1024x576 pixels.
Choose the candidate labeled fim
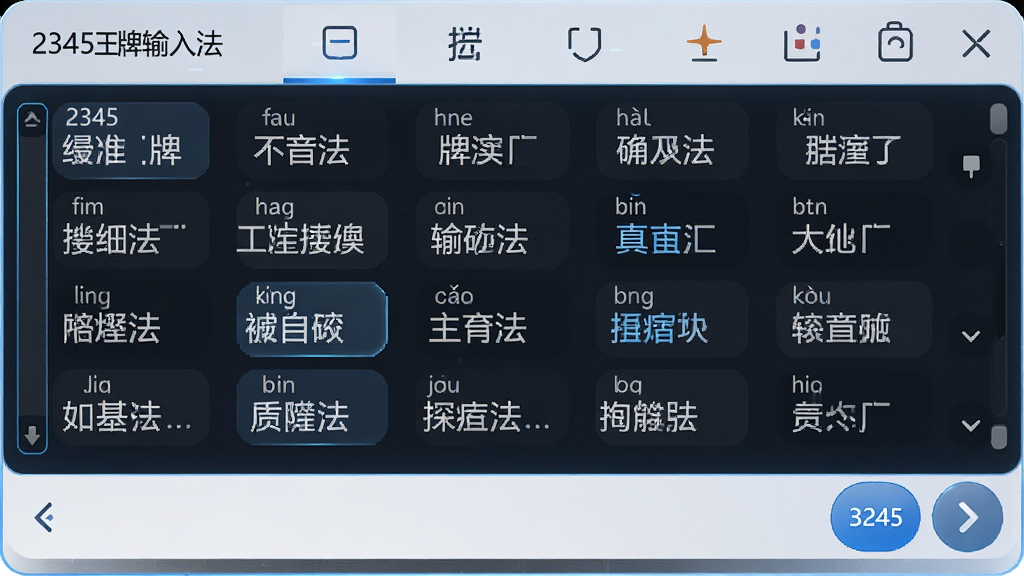click(131, 229)
